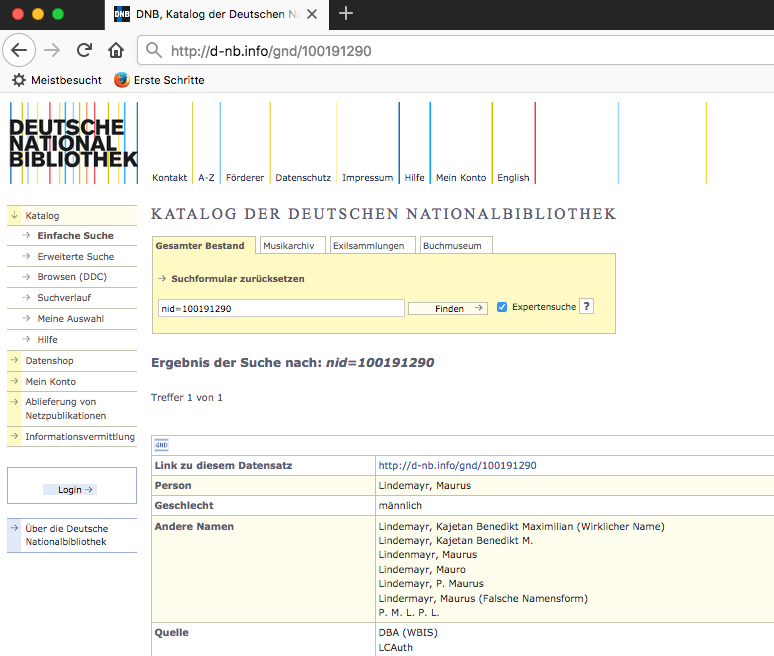Open Erweiterte Suche in the sidebar
This screenshot has width=774, height=656.
[76, 257]
